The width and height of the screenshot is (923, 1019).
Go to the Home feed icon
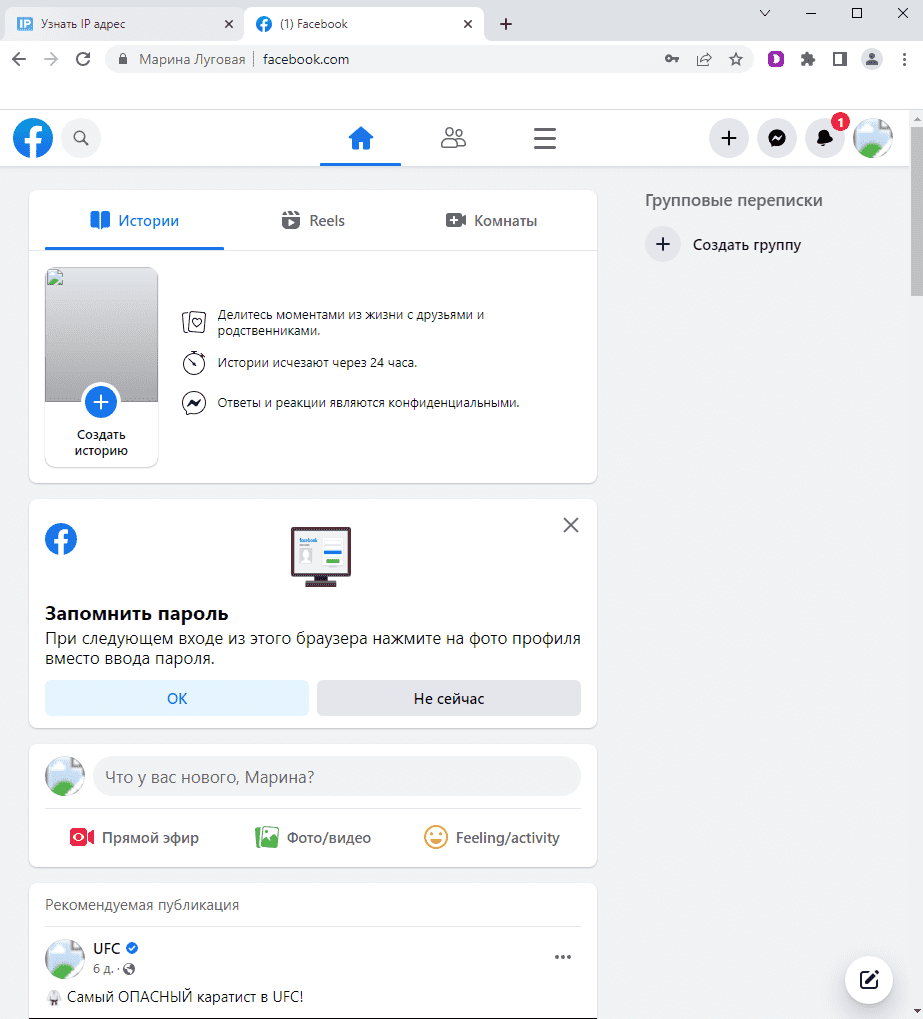click(x=360, y=139)
